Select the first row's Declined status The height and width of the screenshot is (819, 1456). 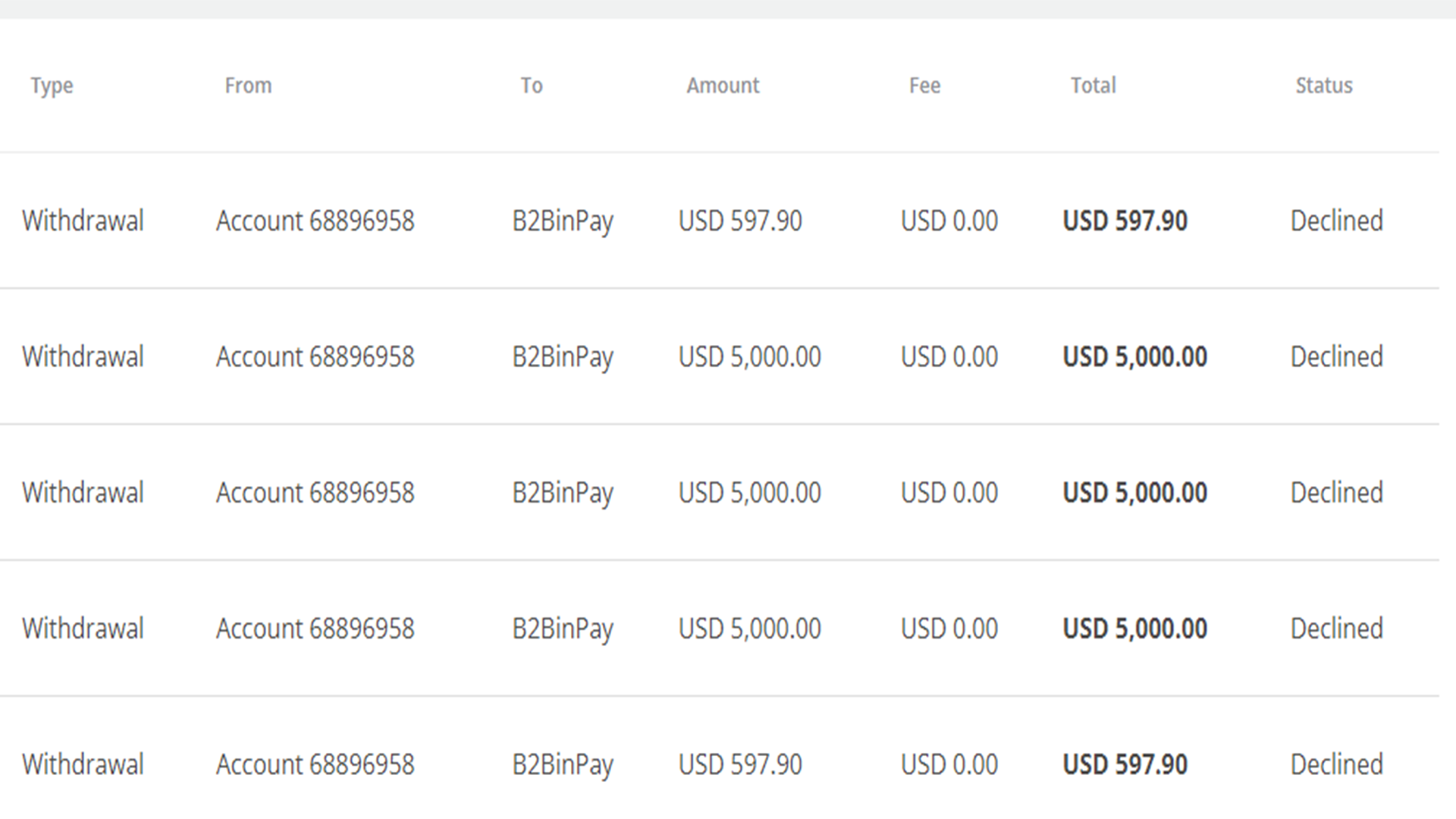point(1336,221)
